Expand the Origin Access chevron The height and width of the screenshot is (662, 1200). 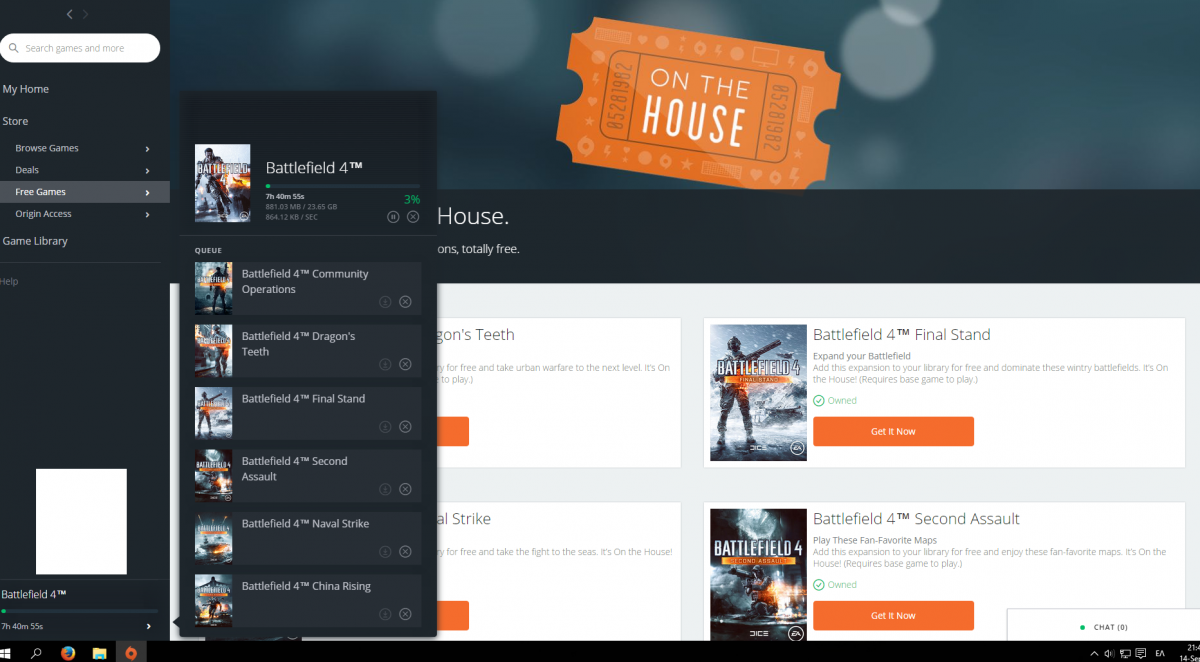pyautogui.click(x=148, y=215)
